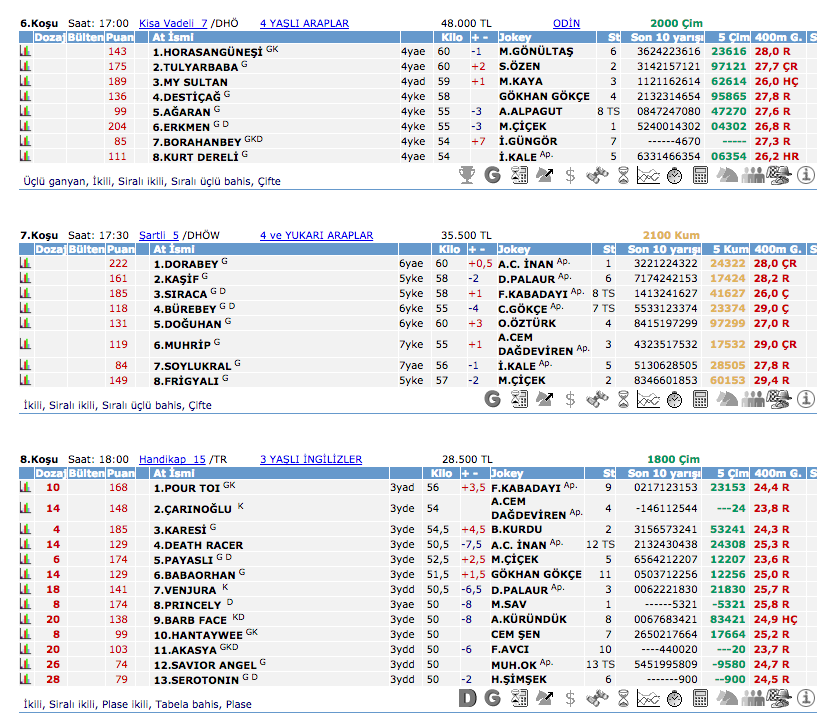Click binoculars icon under race 7
The height and width of the screenshot is (725, 837).
[x=596, y=399]
